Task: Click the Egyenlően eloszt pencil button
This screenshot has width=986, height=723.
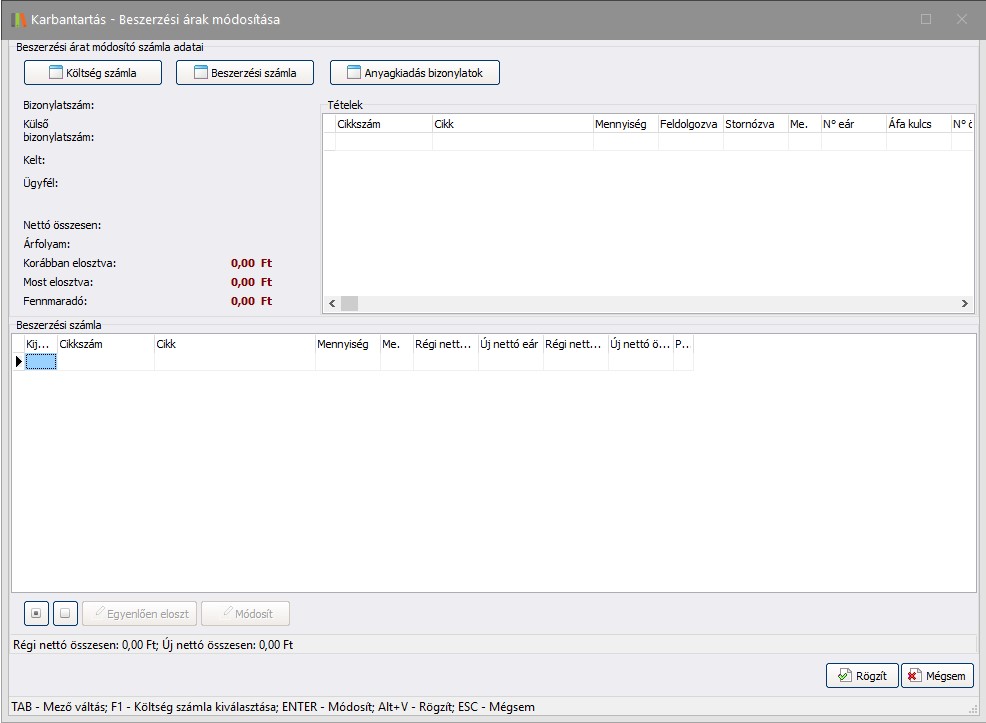Action: pos(140,613)
